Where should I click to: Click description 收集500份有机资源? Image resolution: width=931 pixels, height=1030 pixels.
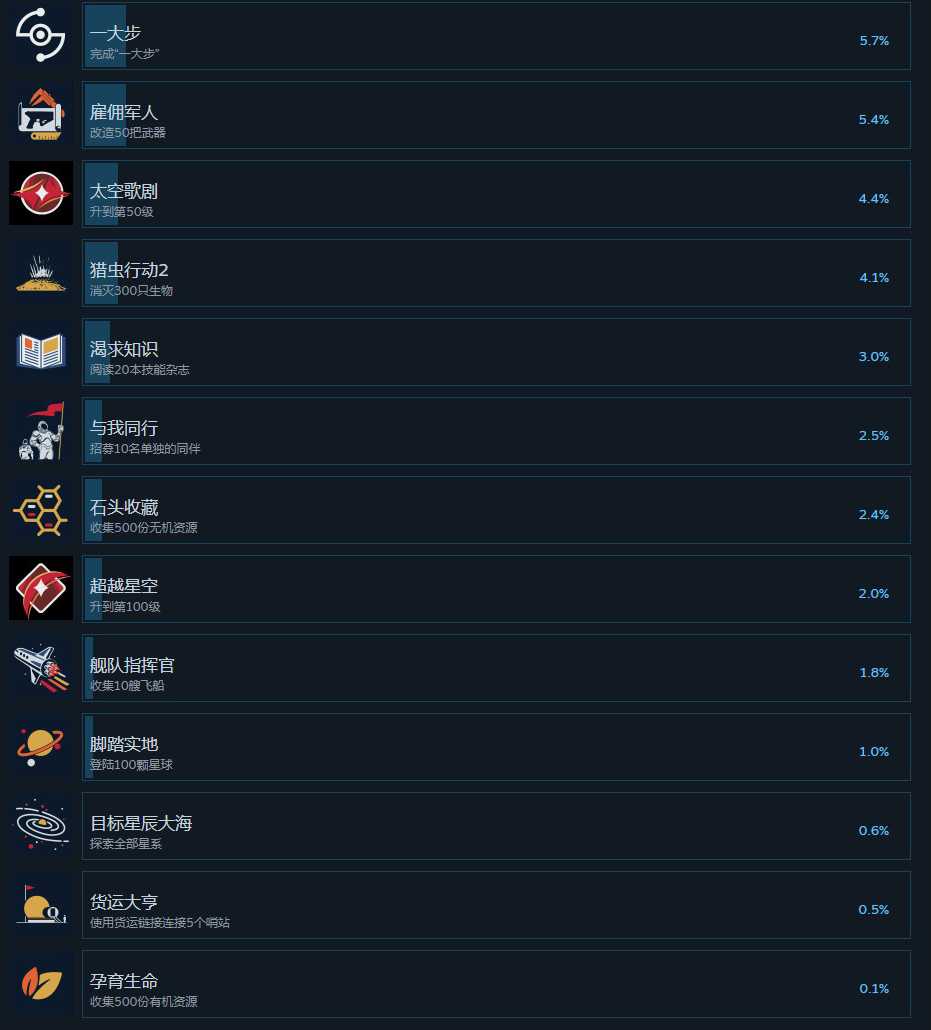(x=143, y=1001)
